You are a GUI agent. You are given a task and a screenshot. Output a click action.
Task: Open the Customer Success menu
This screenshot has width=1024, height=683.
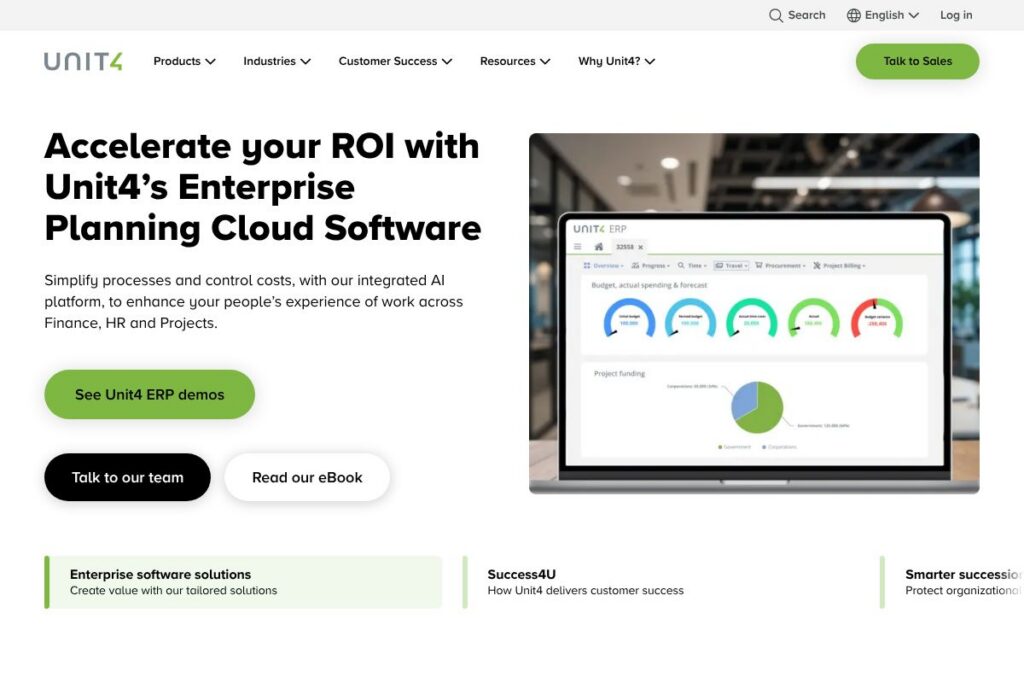click(395, 61)
